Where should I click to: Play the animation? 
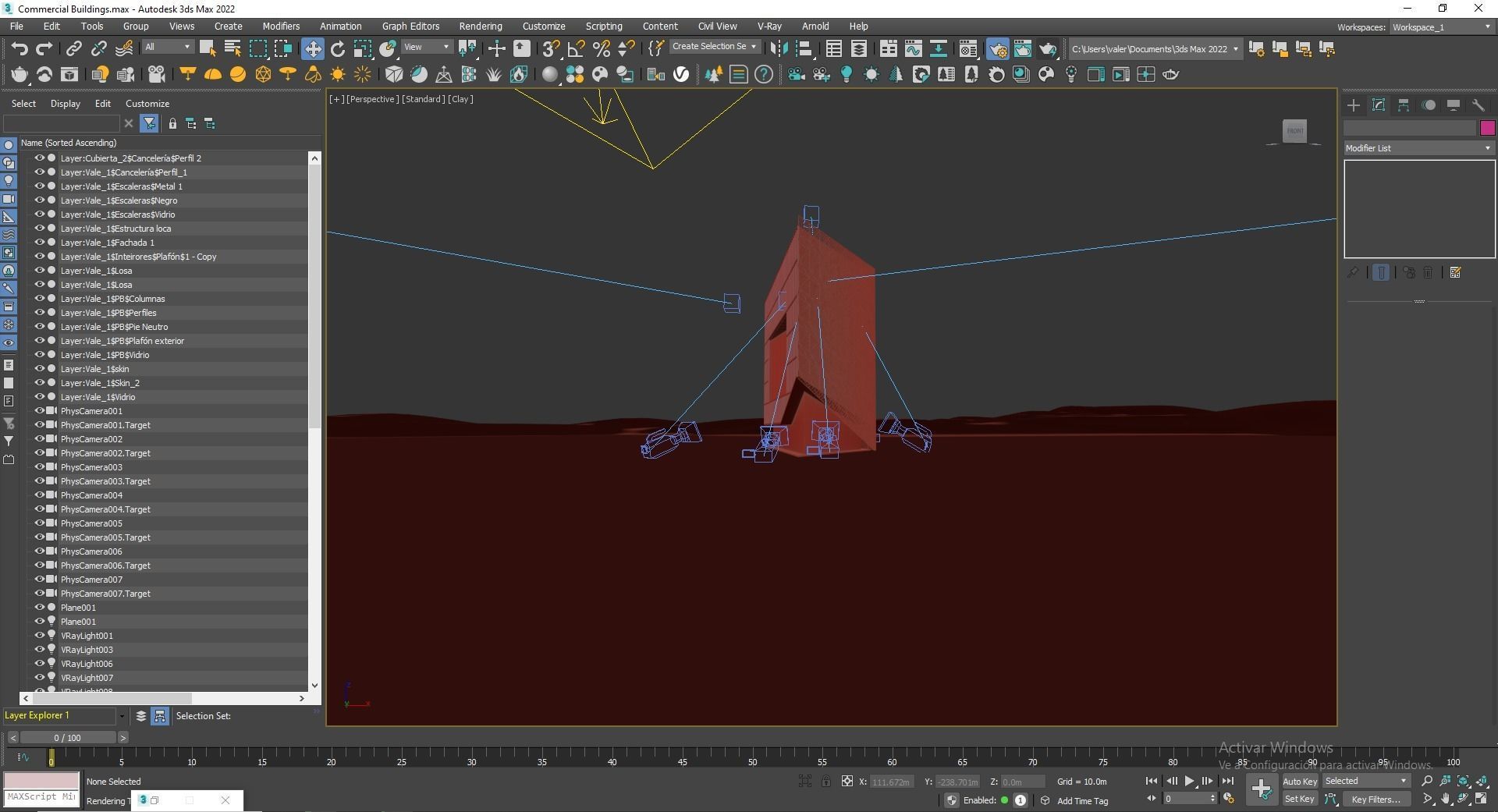[x=1189, y=781]
